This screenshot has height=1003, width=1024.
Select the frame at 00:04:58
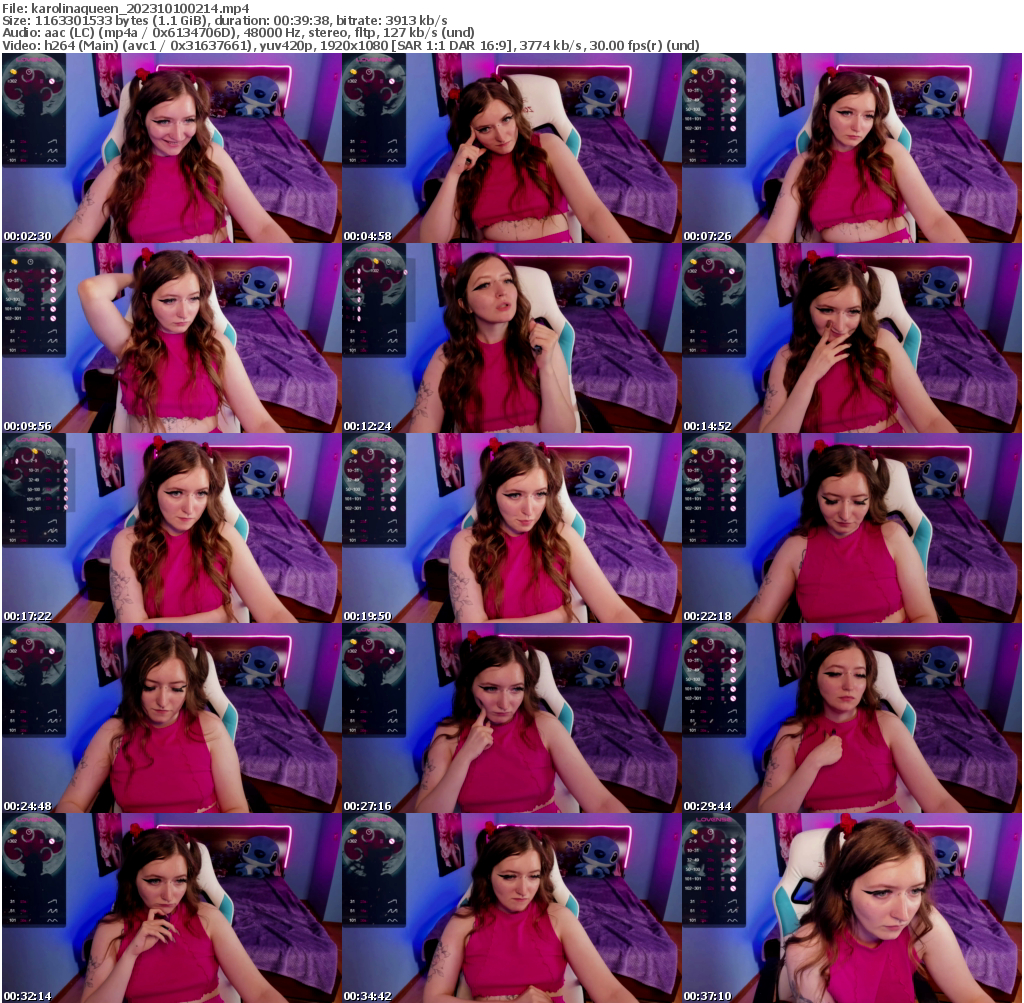[511, 148]
